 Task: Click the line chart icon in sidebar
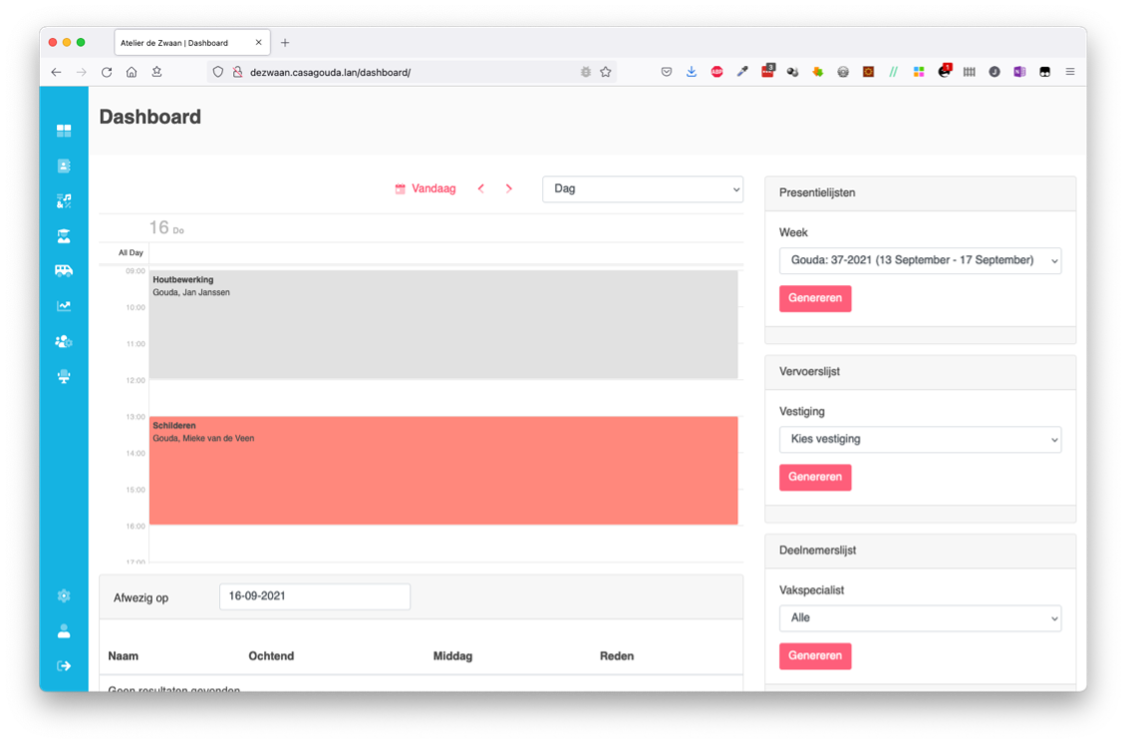click(64, 306)
